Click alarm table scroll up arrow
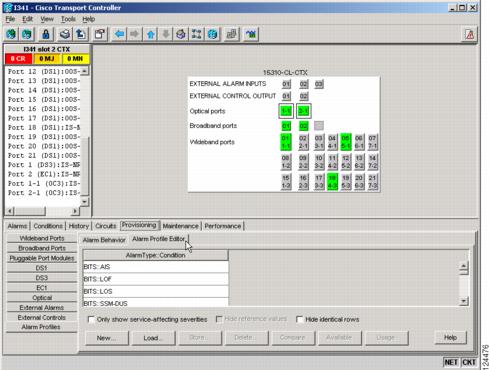The height and width of the screenshot is (370, 489). [464, 266]
